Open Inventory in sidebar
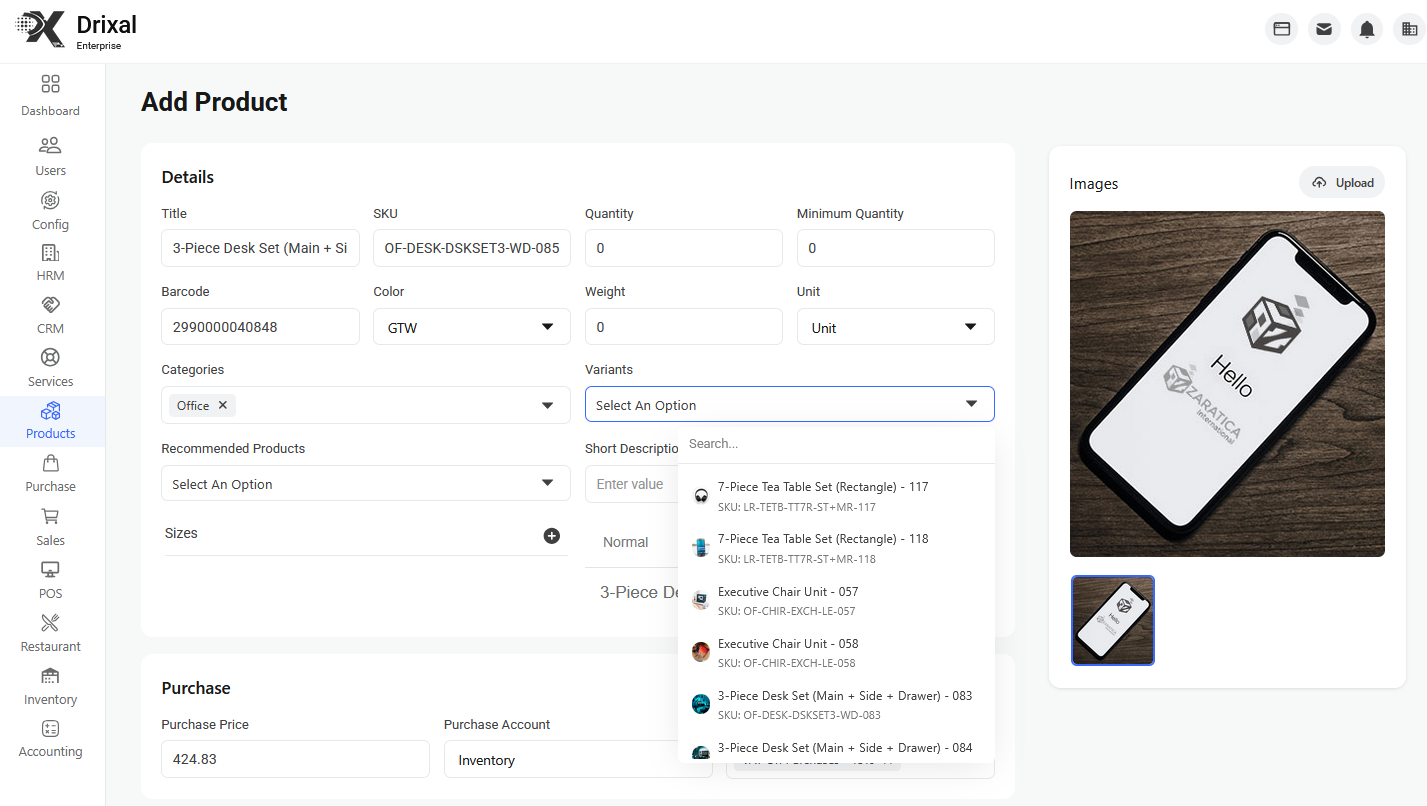Viewport: 1427px width, 806px height. (x=50, y=686)
